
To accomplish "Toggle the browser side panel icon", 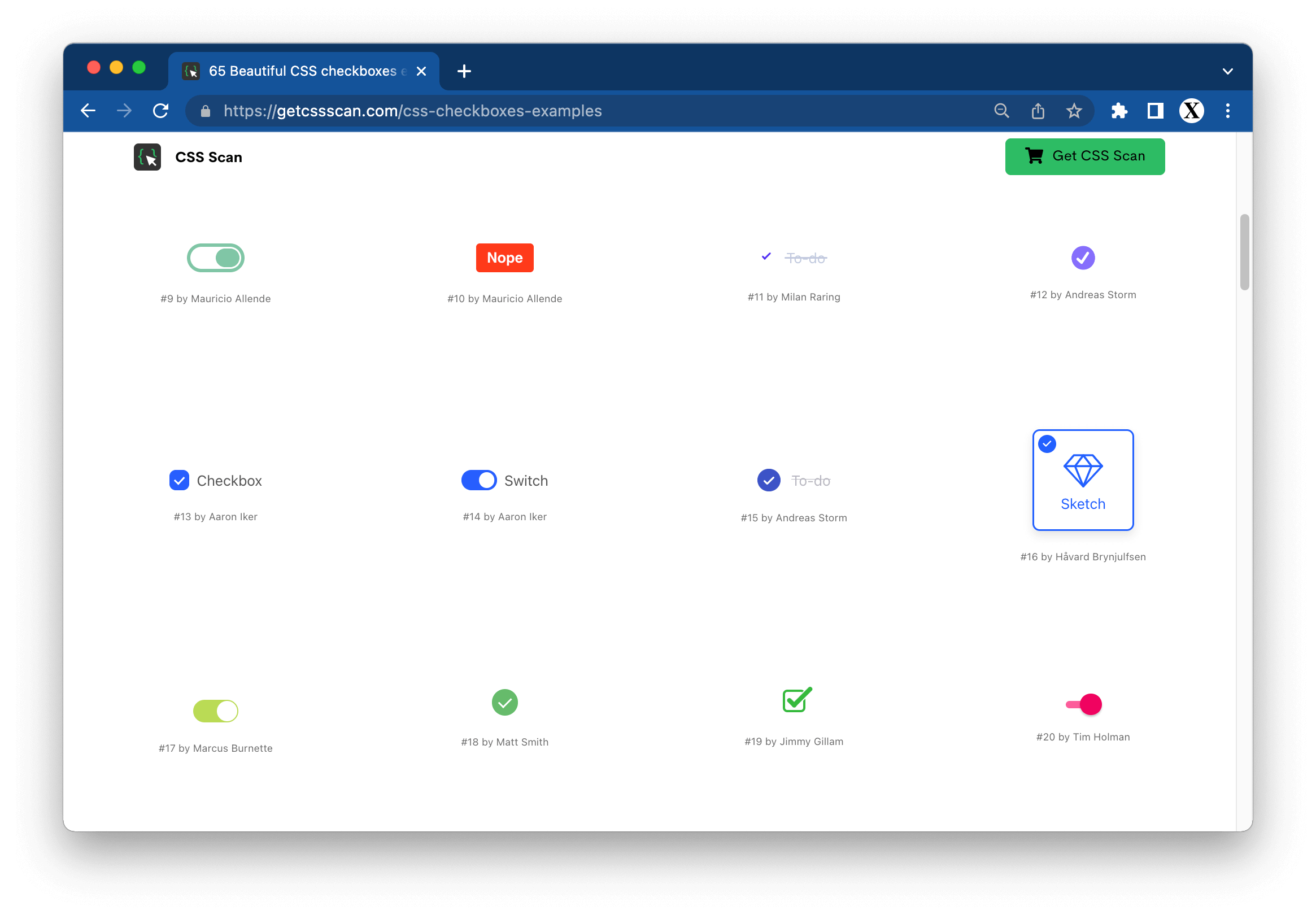I will click(x=1155, y=111).
